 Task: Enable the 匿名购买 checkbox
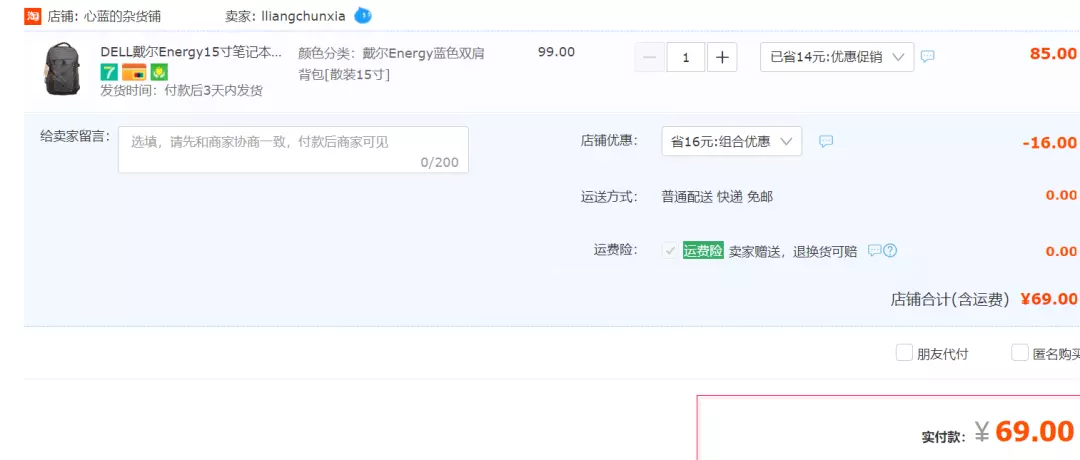1019,353
